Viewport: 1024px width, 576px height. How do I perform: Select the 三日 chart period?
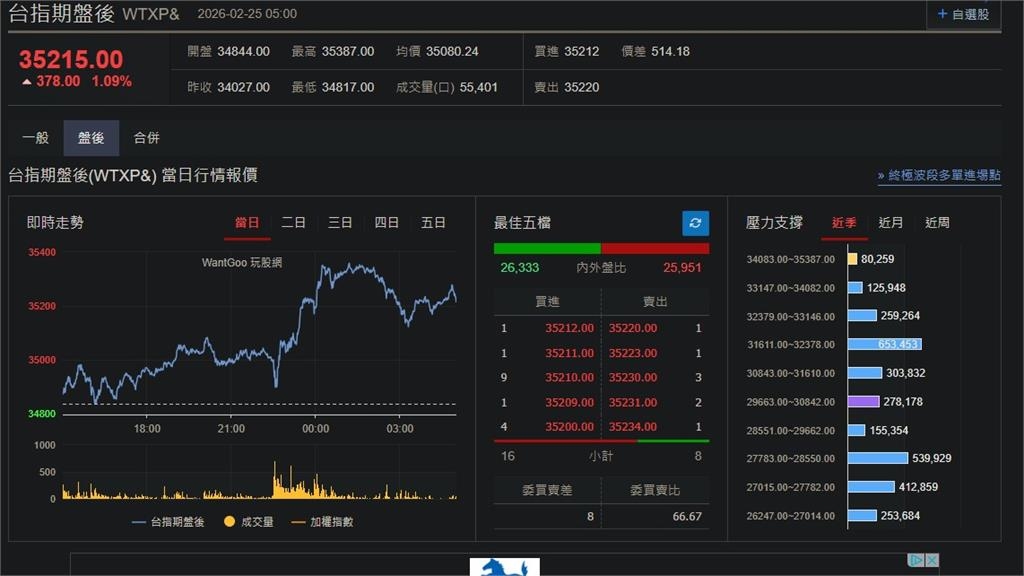[x=339, y=223]
